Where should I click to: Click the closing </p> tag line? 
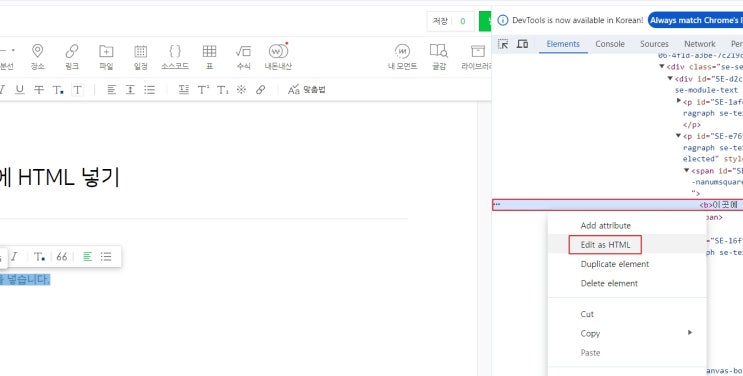coord(692,124)
